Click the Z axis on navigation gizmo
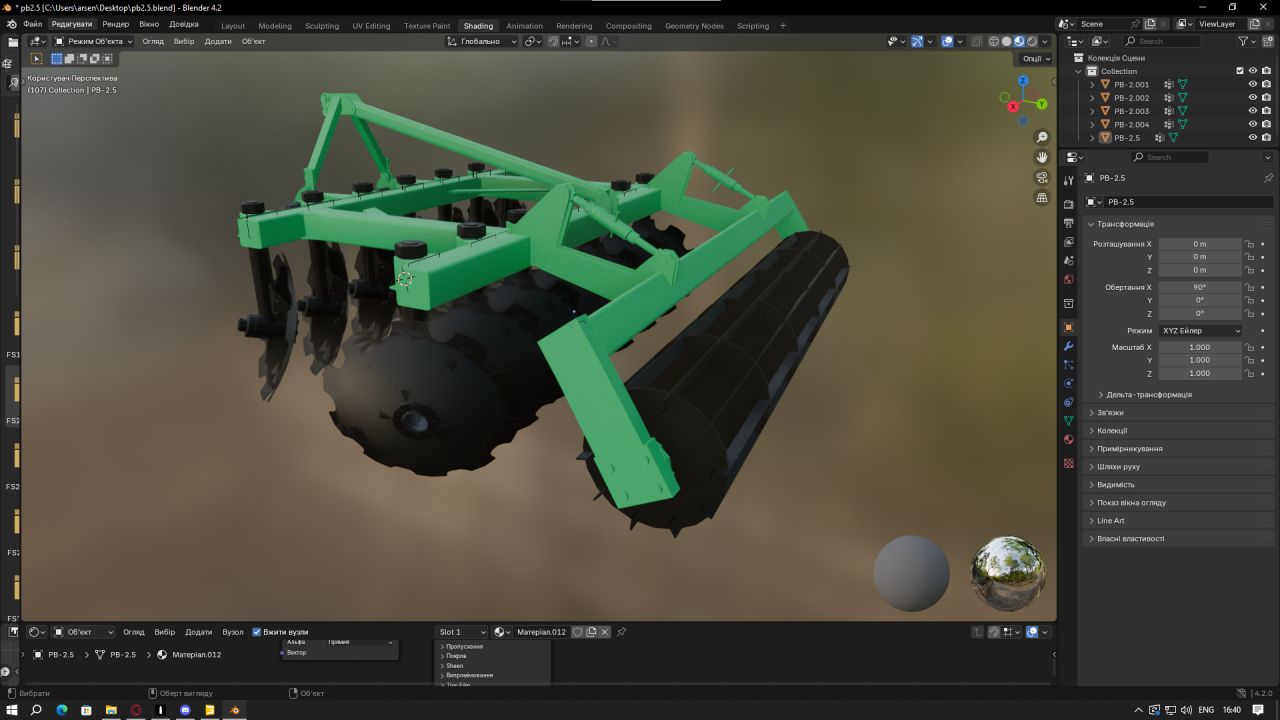 (1023, 80)
